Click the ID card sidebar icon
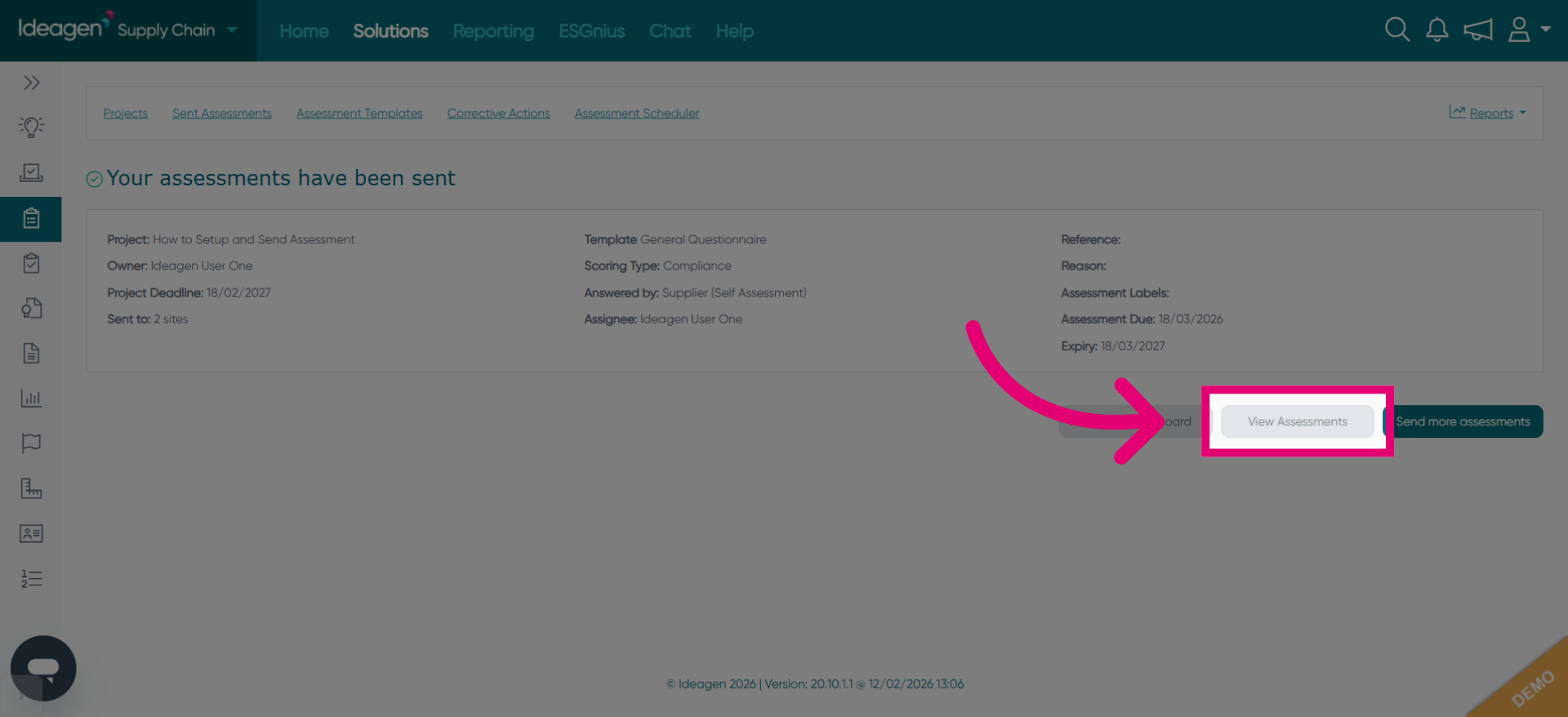The image size is (1568, 717). point(31,533)
